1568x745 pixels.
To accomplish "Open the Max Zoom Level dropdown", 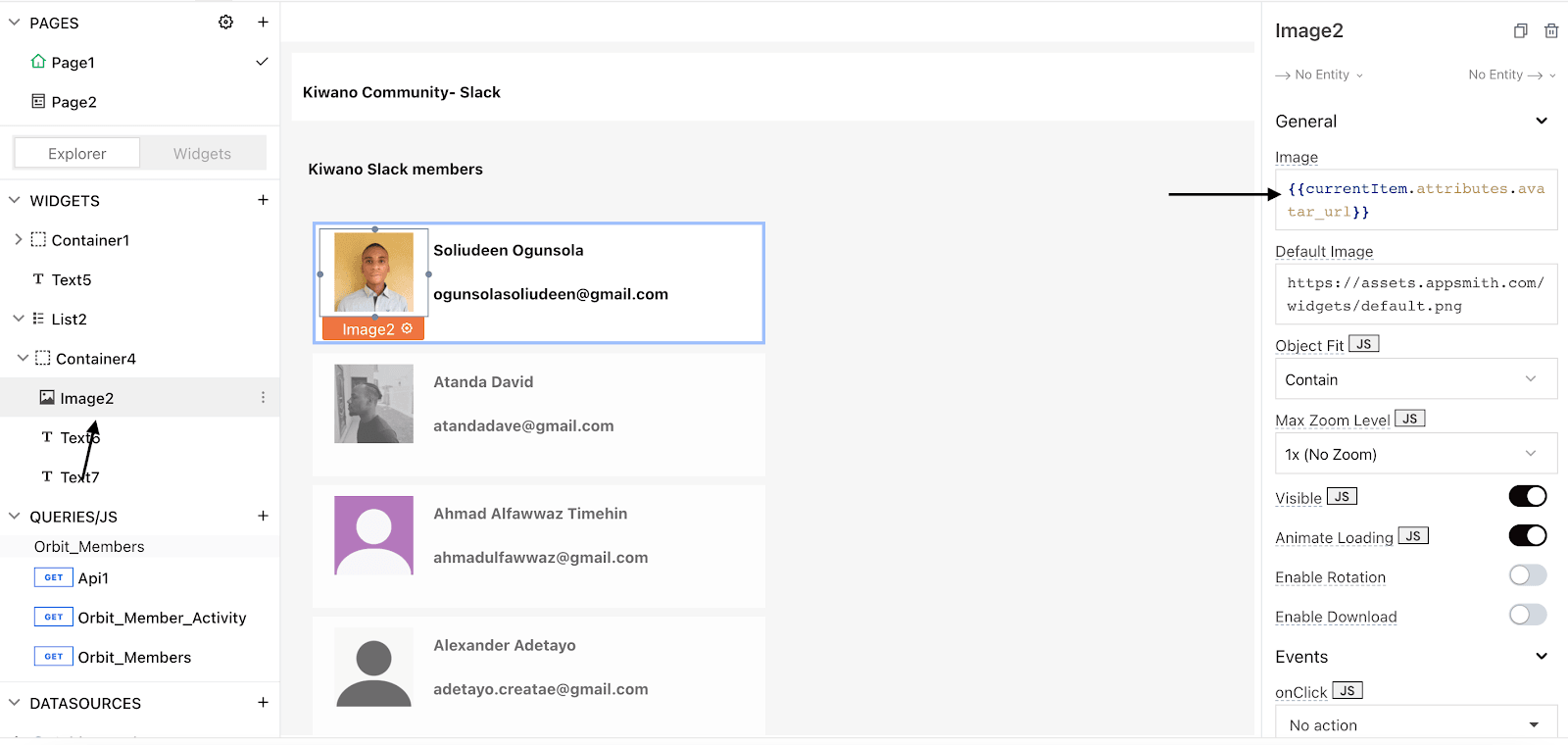I will click(1415, 454).
